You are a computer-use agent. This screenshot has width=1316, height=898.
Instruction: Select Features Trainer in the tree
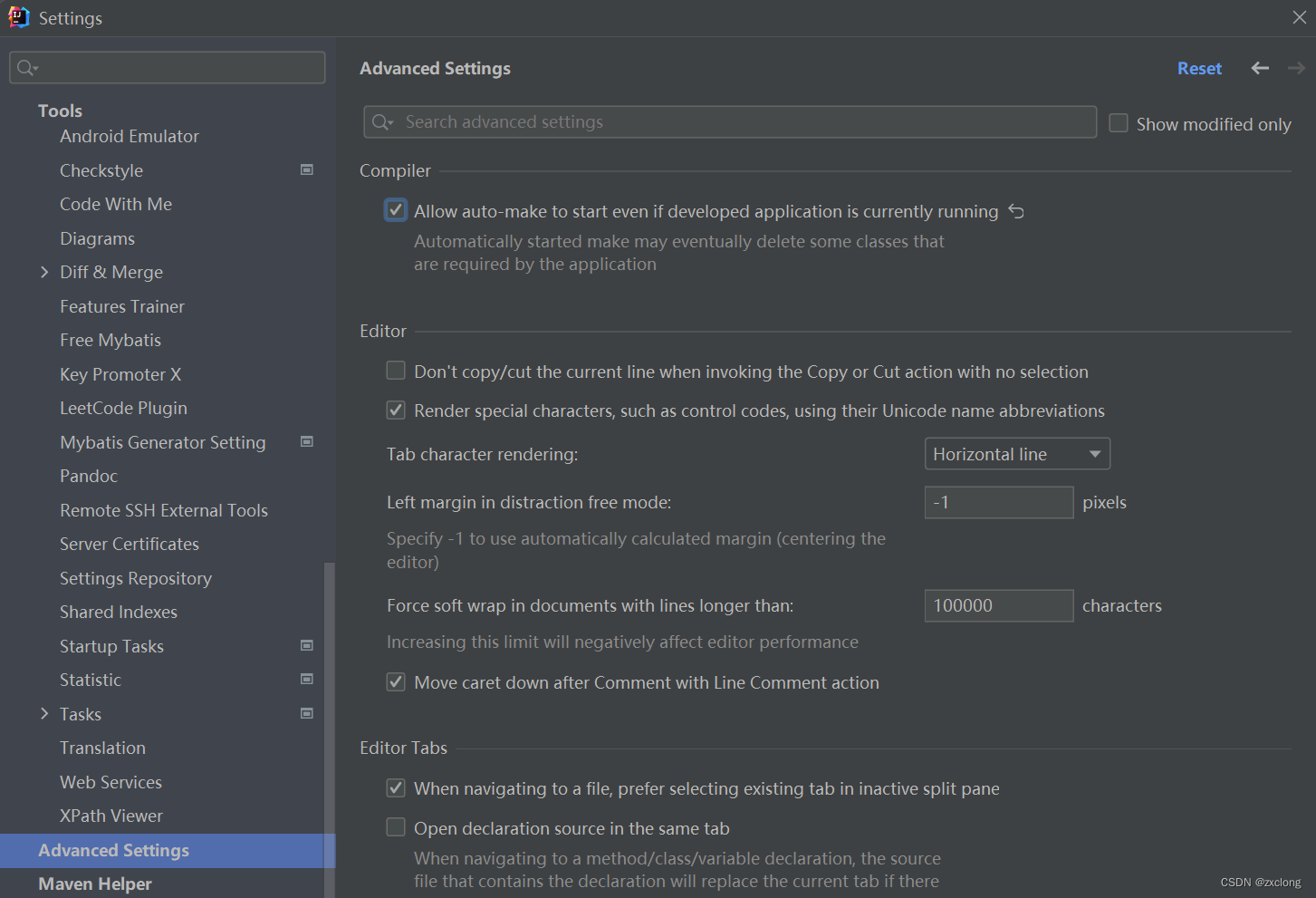(122, 306)
